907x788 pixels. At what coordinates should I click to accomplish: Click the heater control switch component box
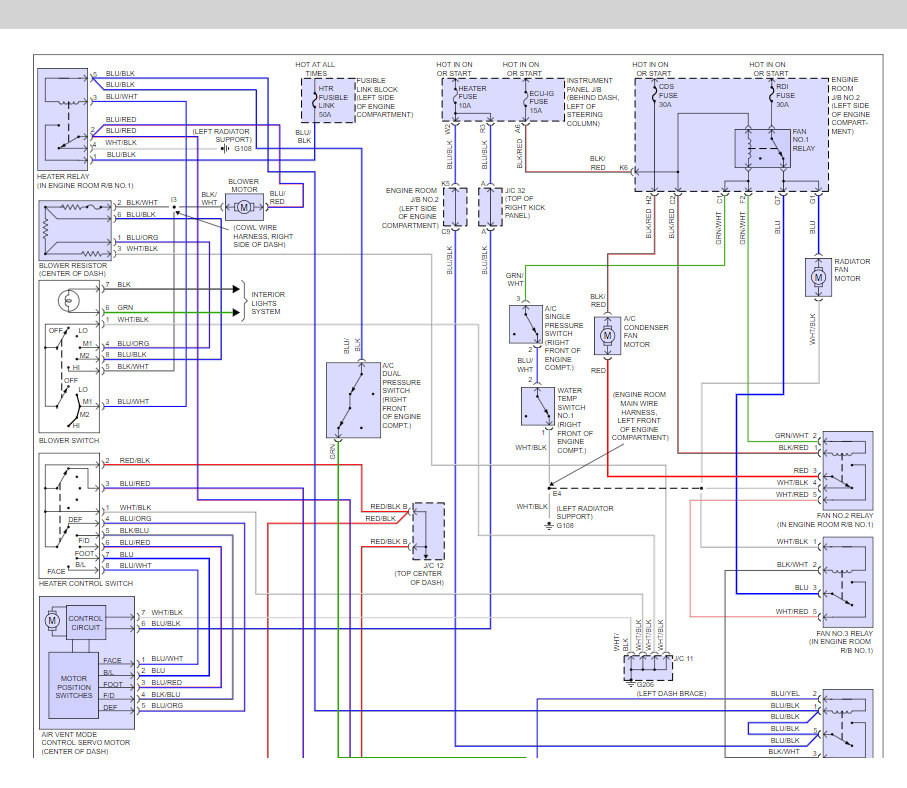[69, 515]
